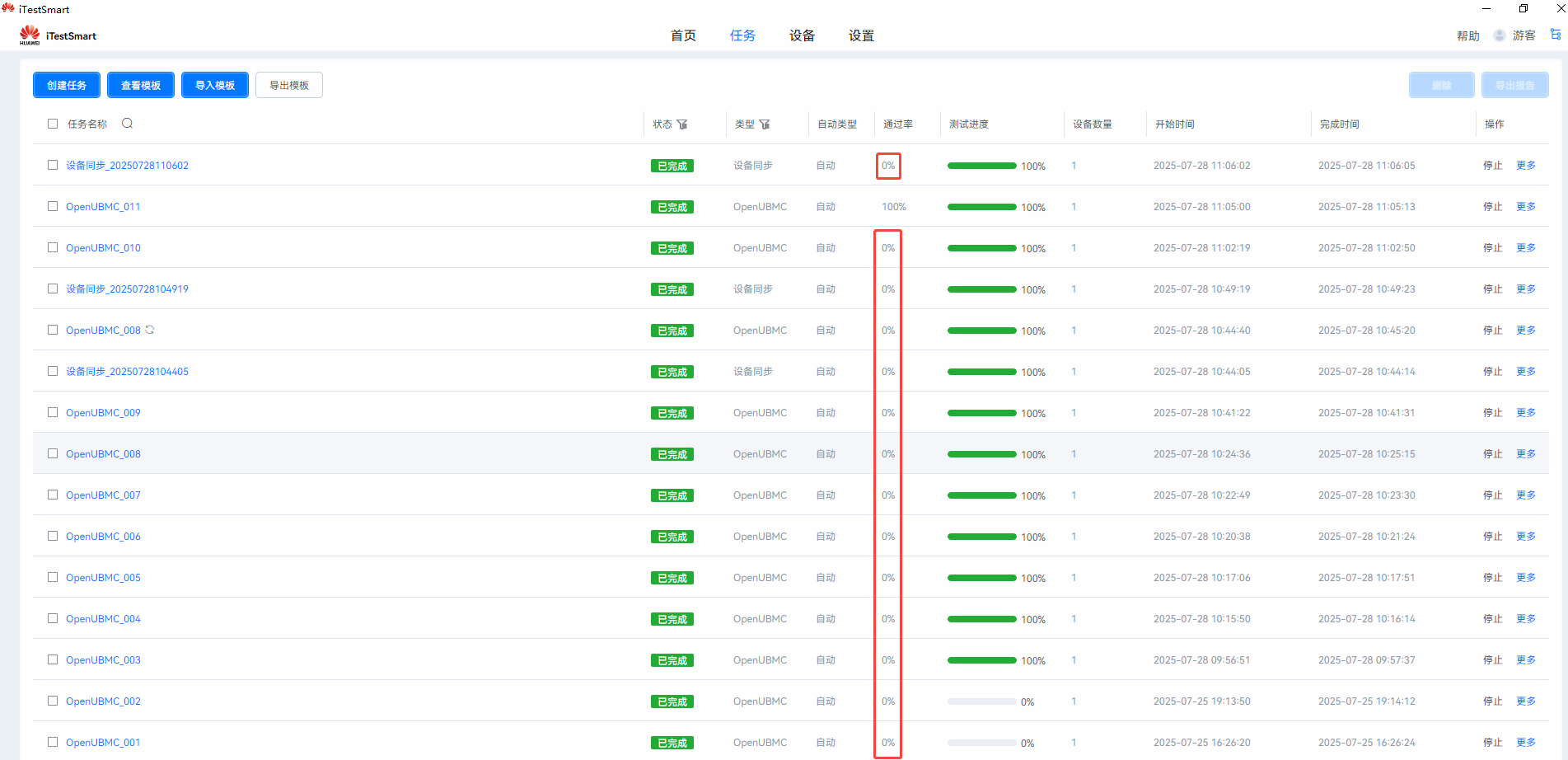The height and width of the screenshot is (760, 1568).
Task: Click the 创建任务 button
Action: click(67, 85)
